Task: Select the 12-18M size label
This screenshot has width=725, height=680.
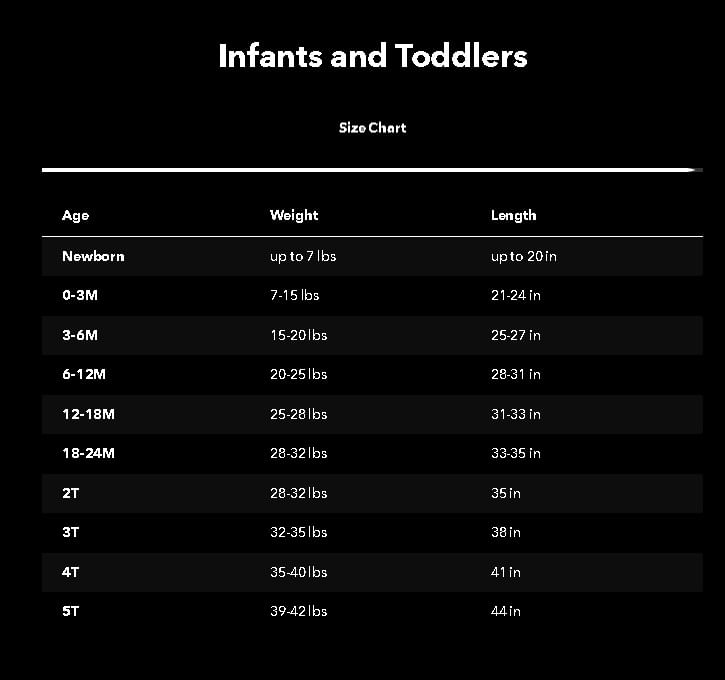Action: pyautogui.click(x=88, y=414)
